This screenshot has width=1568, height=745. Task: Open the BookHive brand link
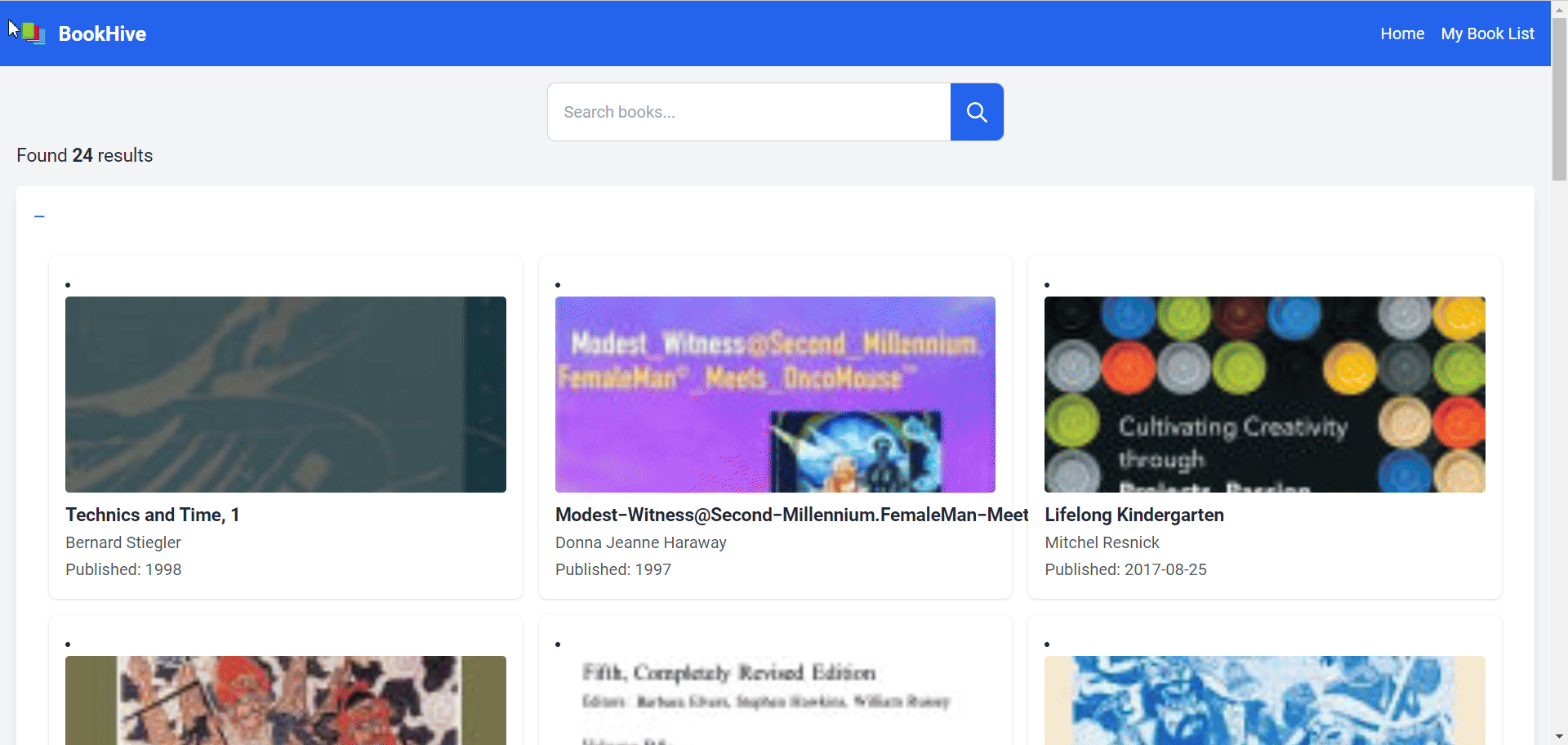point(102,33)
